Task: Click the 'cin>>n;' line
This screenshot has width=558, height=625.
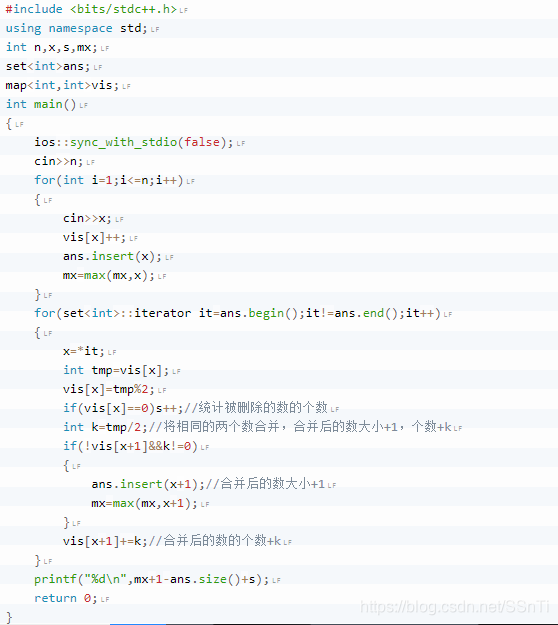Action: pos(59,161)
